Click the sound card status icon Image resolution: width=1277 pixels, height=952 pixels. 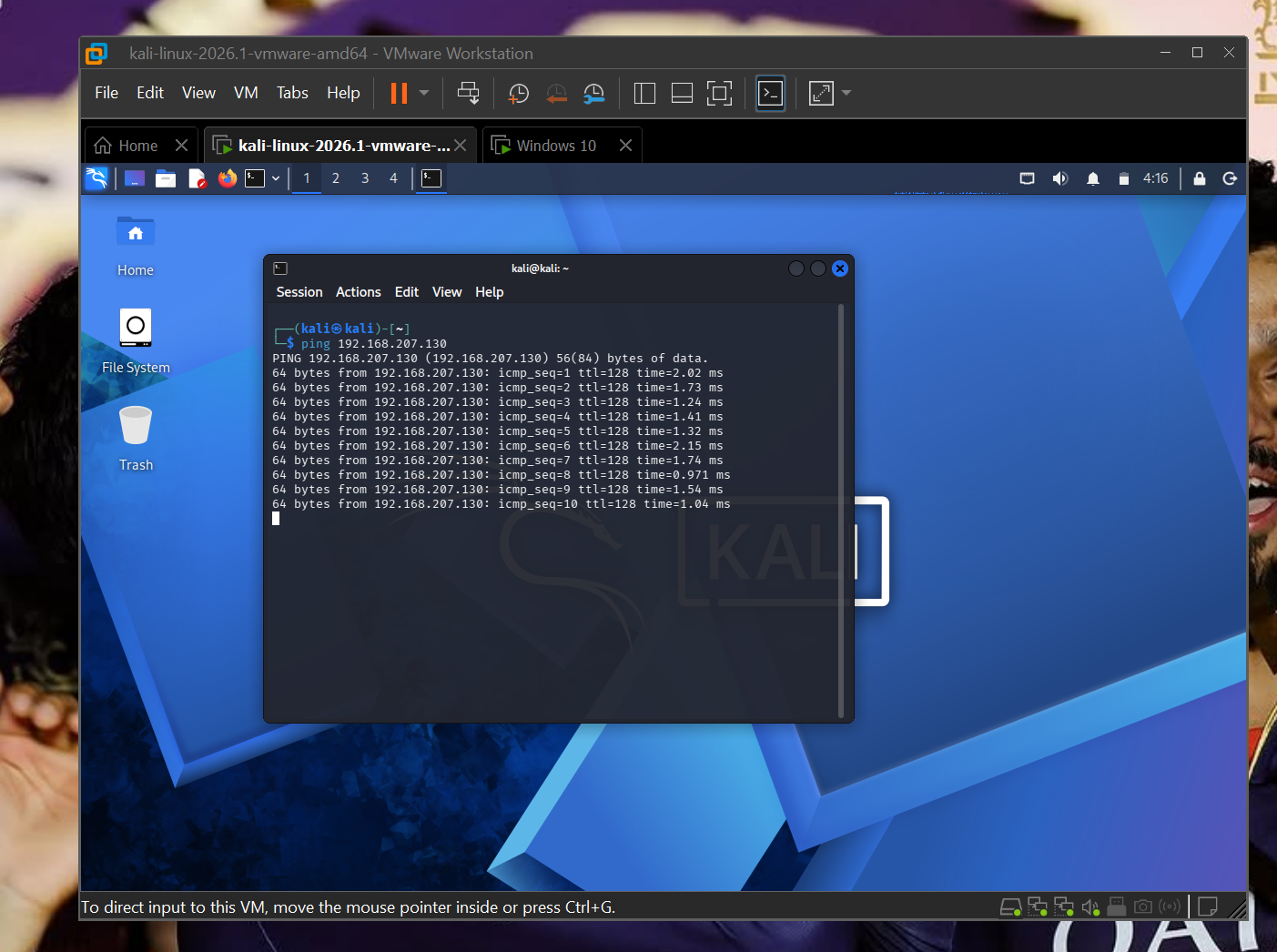click(x=1090, y=906)
